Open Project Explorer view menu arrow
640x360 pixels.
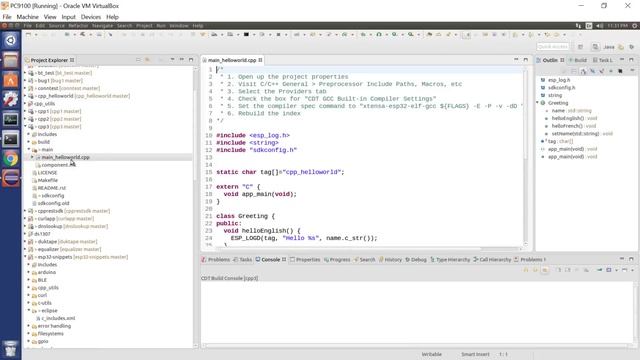pos(172,60)
